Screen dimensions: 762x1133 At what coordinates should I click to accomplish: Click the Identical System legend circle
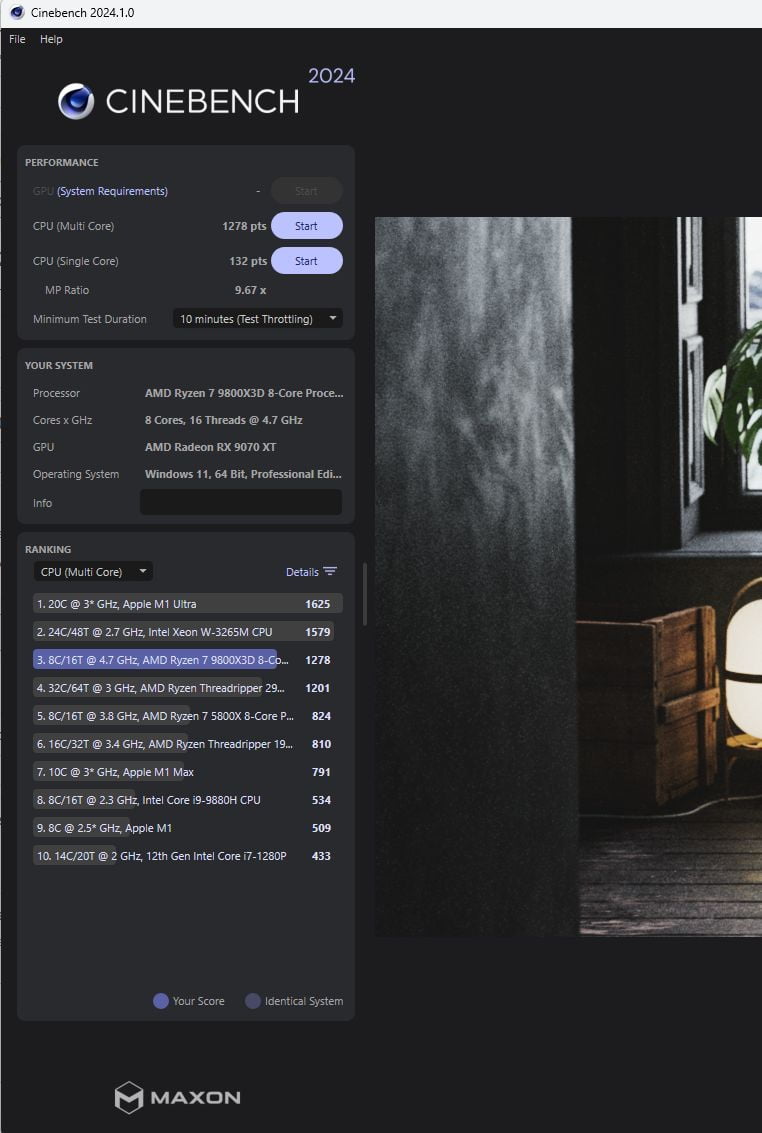253,1001
